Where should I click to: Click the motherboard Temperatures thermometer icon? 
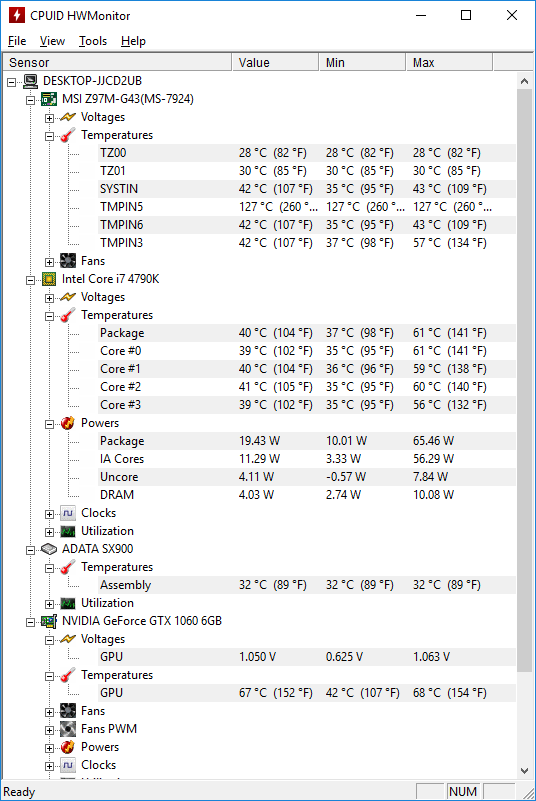coord(68,135)
